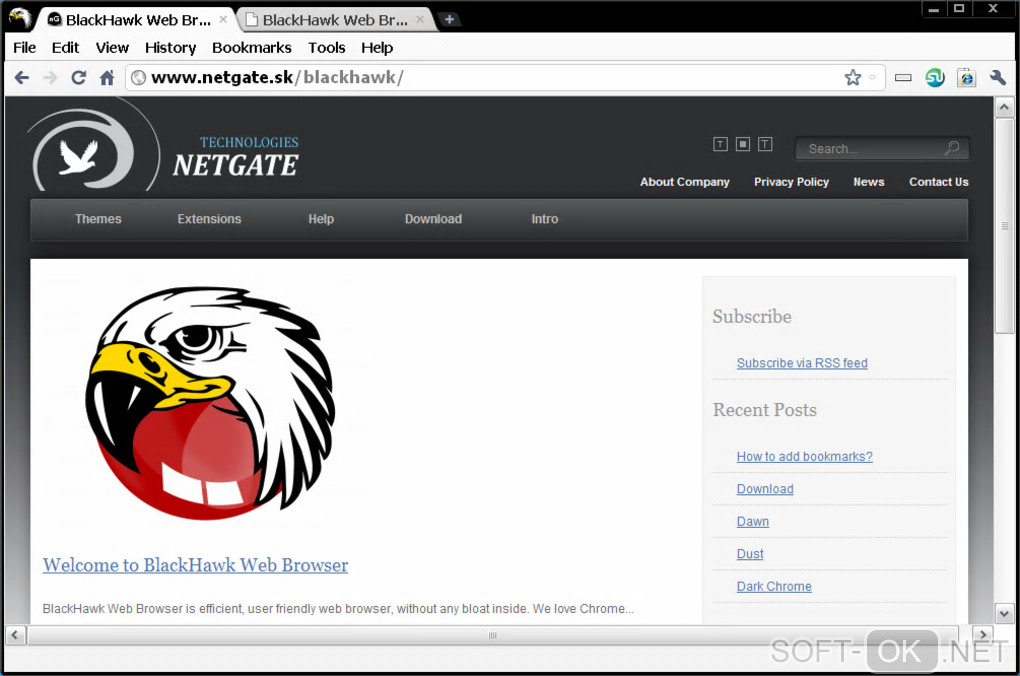Bookmark this page with the star icon
The height and width of the screenshot is (676, 1020).
click(x=852, y=78)
